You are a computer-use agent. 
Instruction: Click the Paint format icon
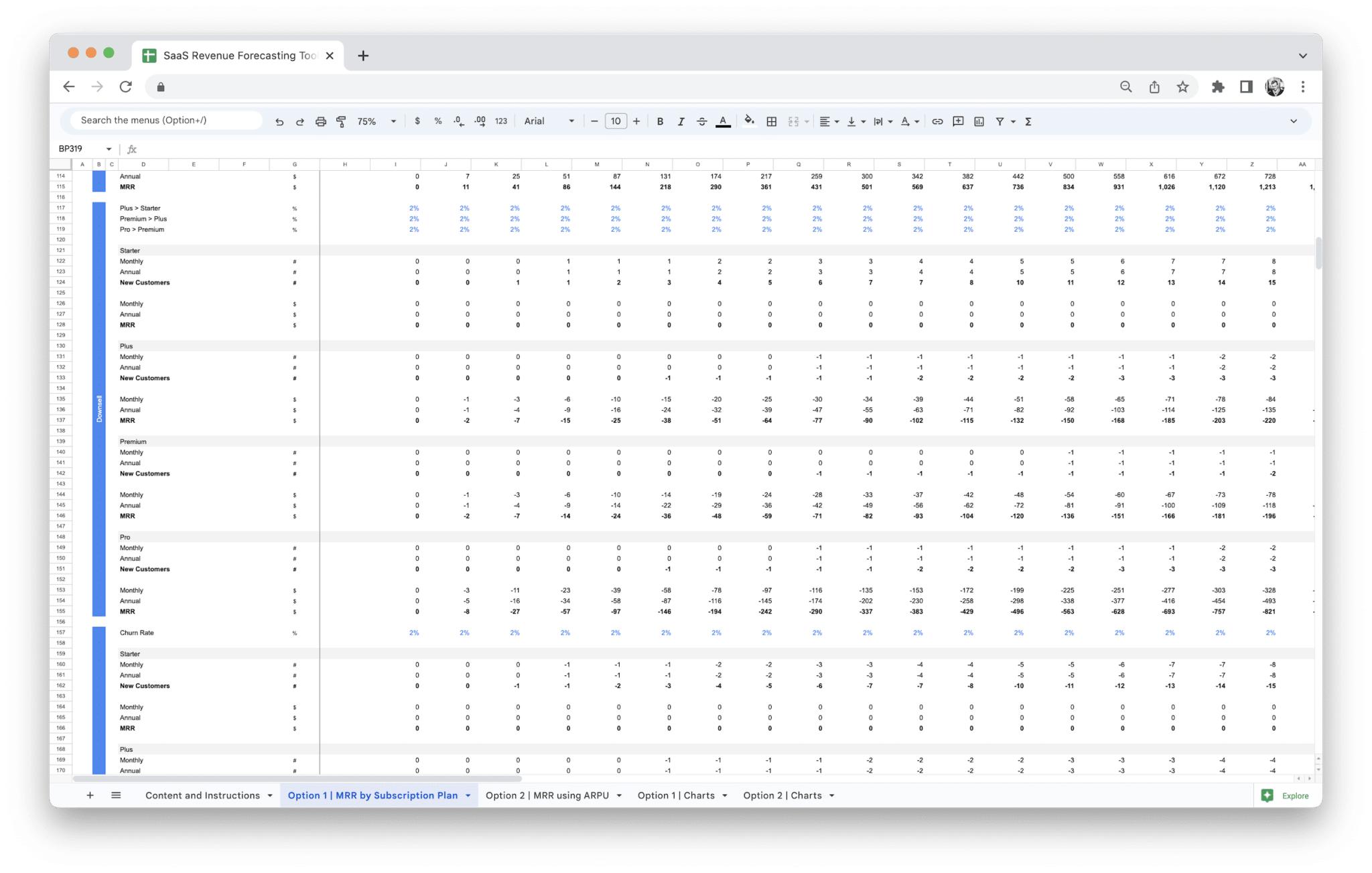(342, 121)
